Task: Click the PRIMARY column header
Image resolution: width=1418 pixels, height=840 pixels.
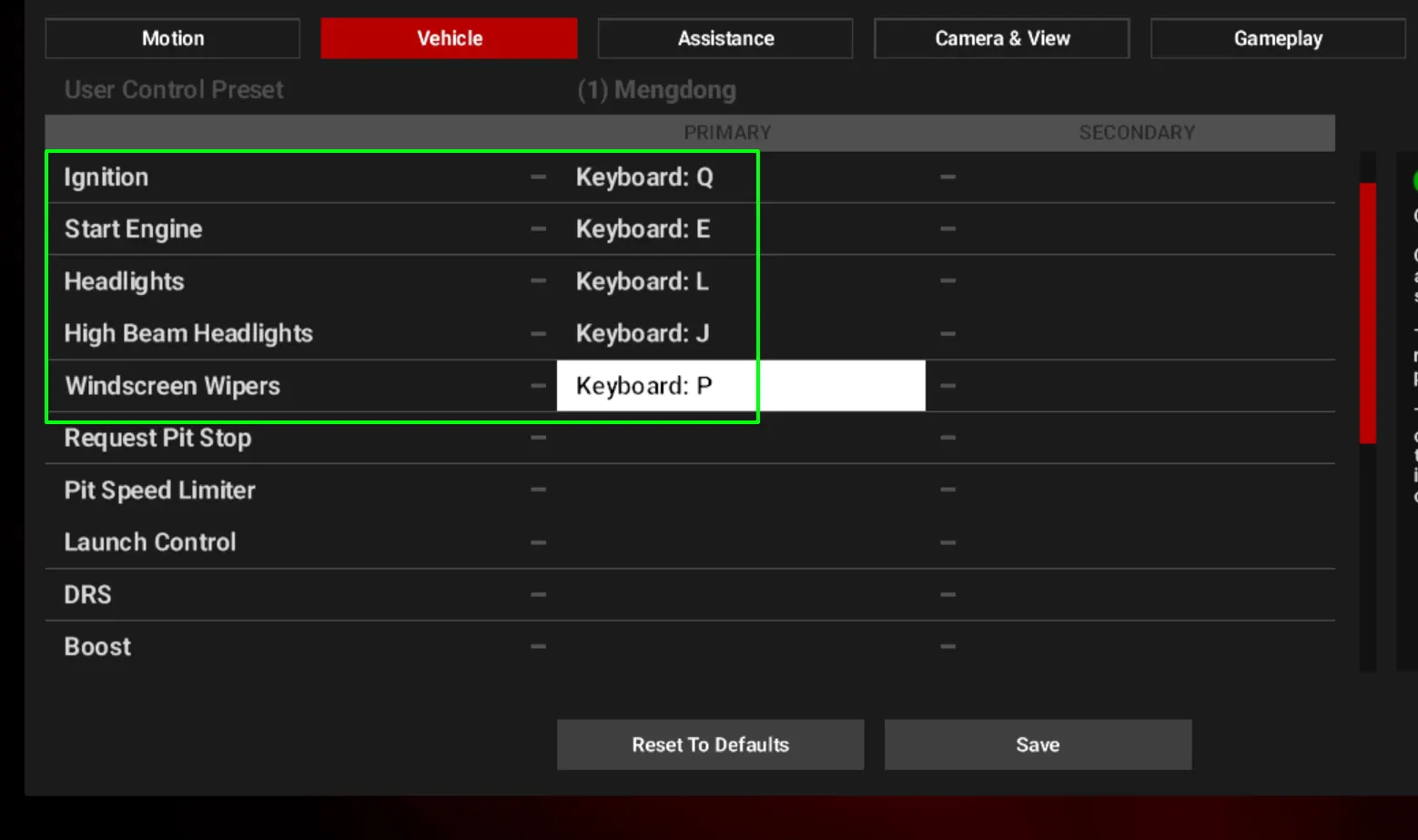Action: (727, 133)
